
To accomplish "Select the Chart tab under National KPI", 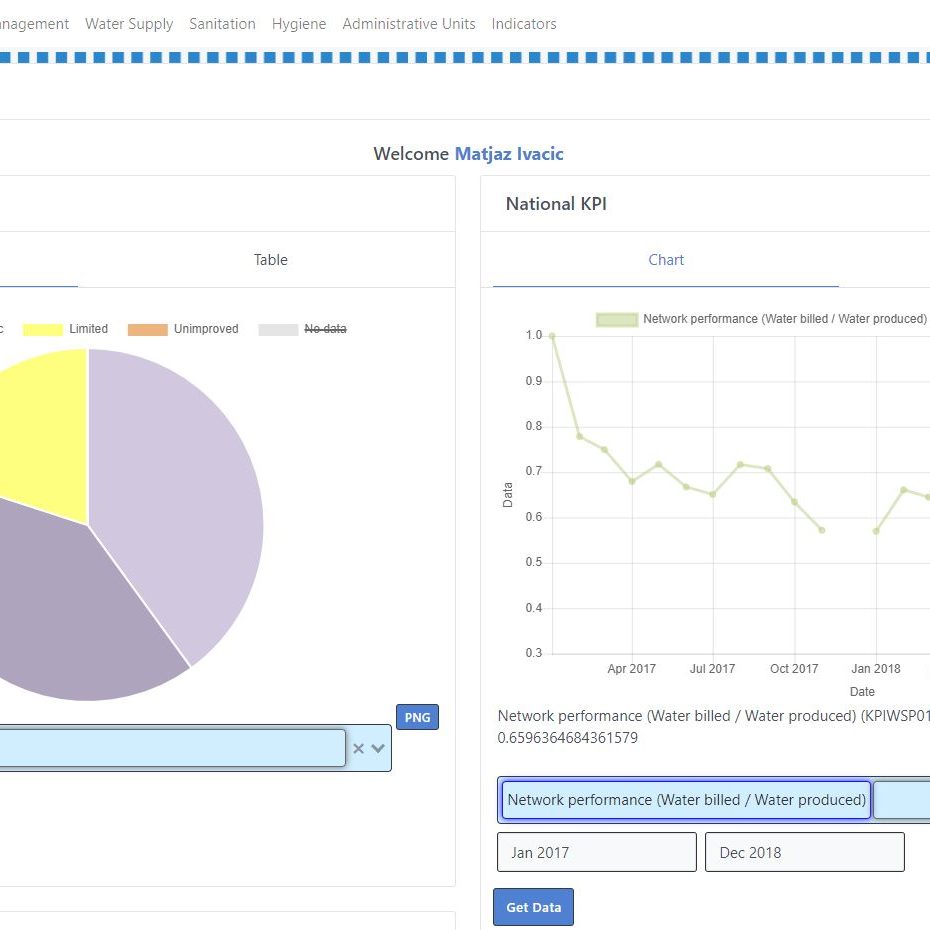I will coord(666,260).
